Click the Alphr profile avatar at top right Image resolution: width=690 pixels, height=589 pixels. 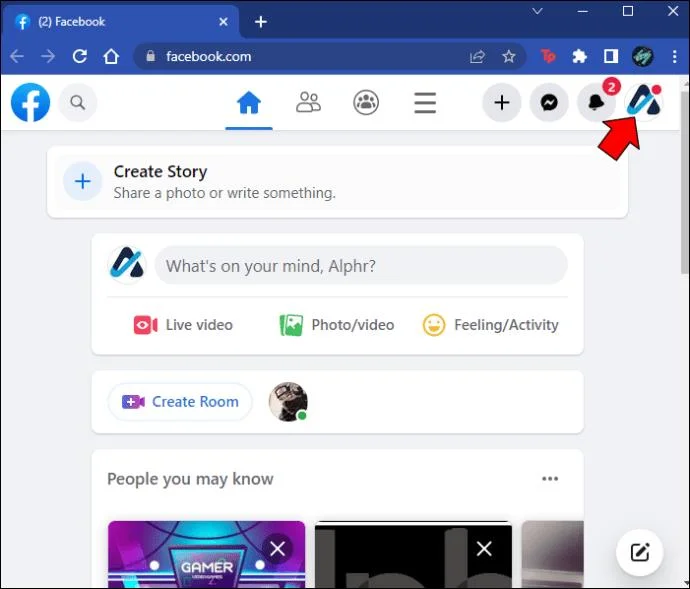pos(643,103)
